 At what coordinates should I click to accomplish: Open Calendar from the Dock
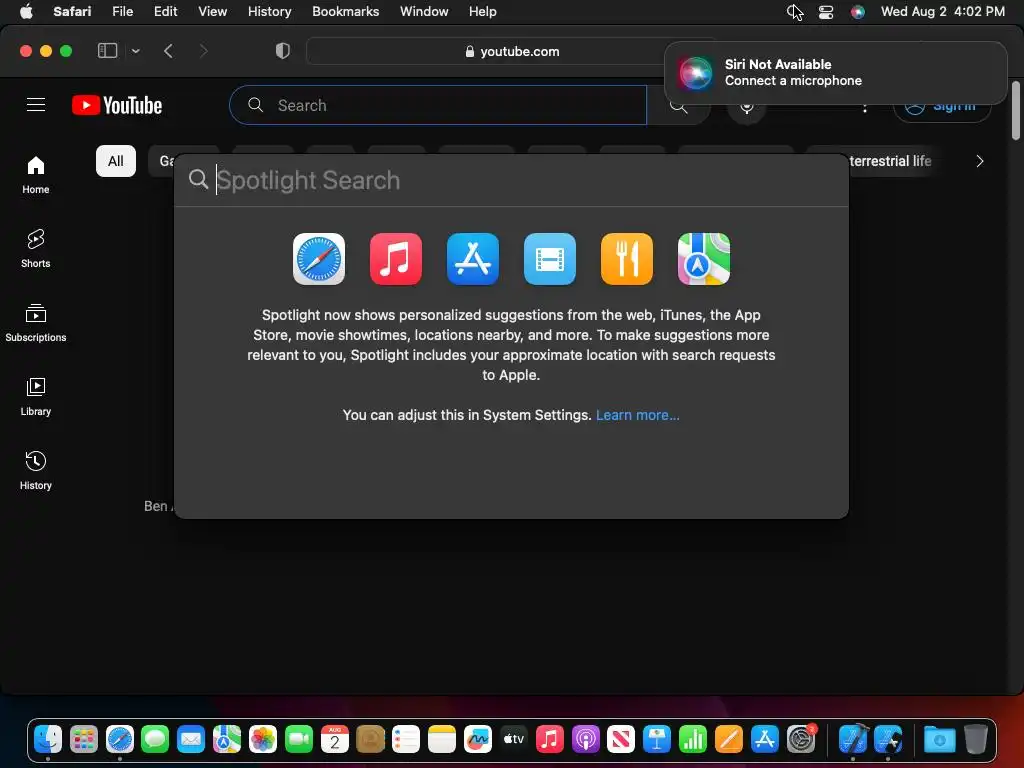334,739
